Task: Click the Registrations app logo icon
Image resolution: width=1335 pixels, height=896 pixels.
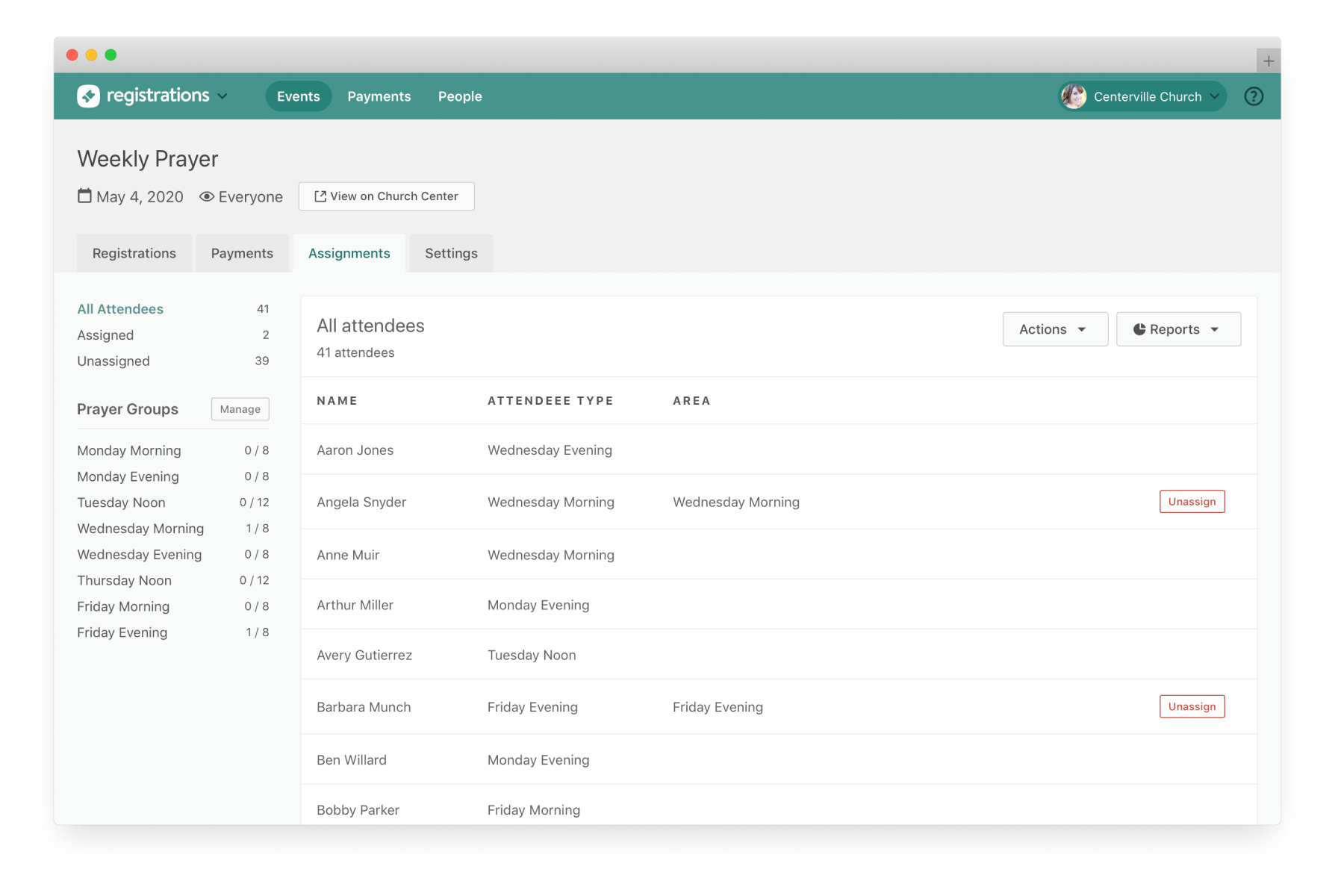Action: (88, 96)
